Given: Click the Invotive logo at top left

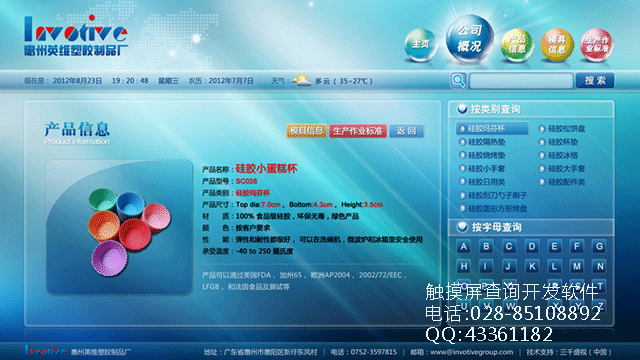Looking at the screenshot, I should click(x=76, y=36).
